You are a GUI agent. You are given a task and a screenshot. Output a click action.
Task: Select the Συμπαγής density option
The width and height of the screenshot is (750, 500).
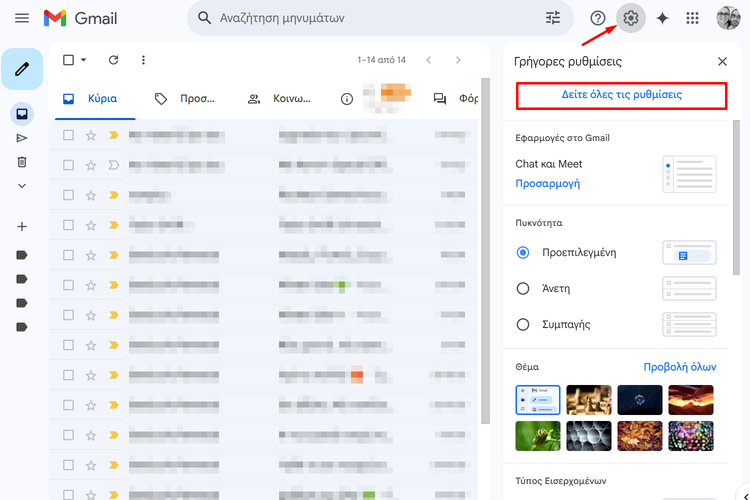(x=522, y=324)
